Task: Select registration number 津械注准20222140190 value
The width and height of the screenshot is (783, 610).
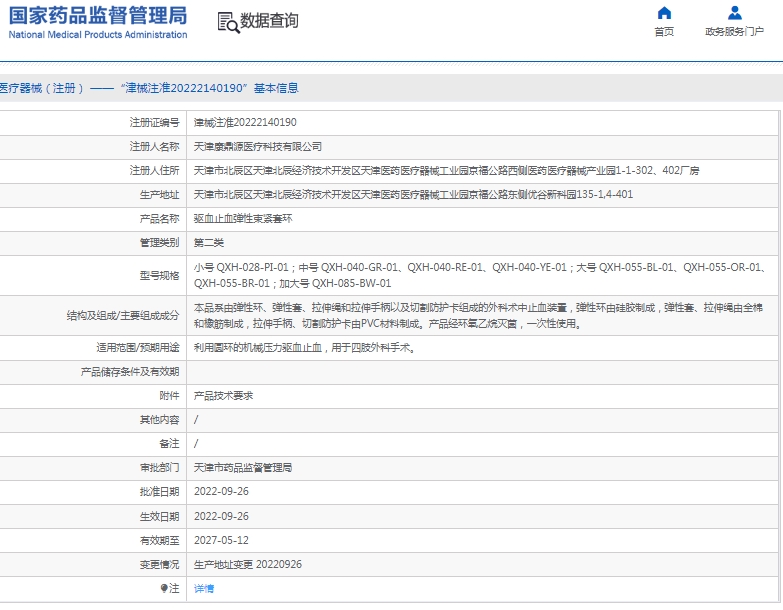Action: click(245, 122)
